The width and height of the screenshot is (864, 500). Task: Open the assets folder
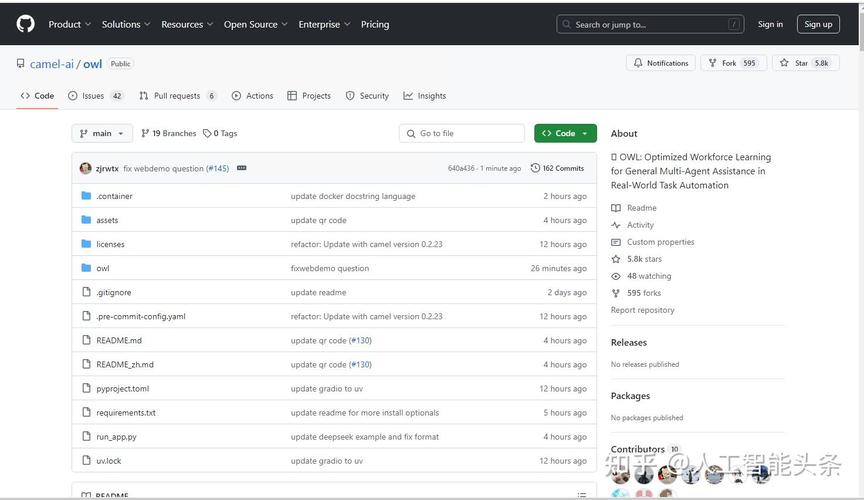pyautogui.click(x=107, y=220)
